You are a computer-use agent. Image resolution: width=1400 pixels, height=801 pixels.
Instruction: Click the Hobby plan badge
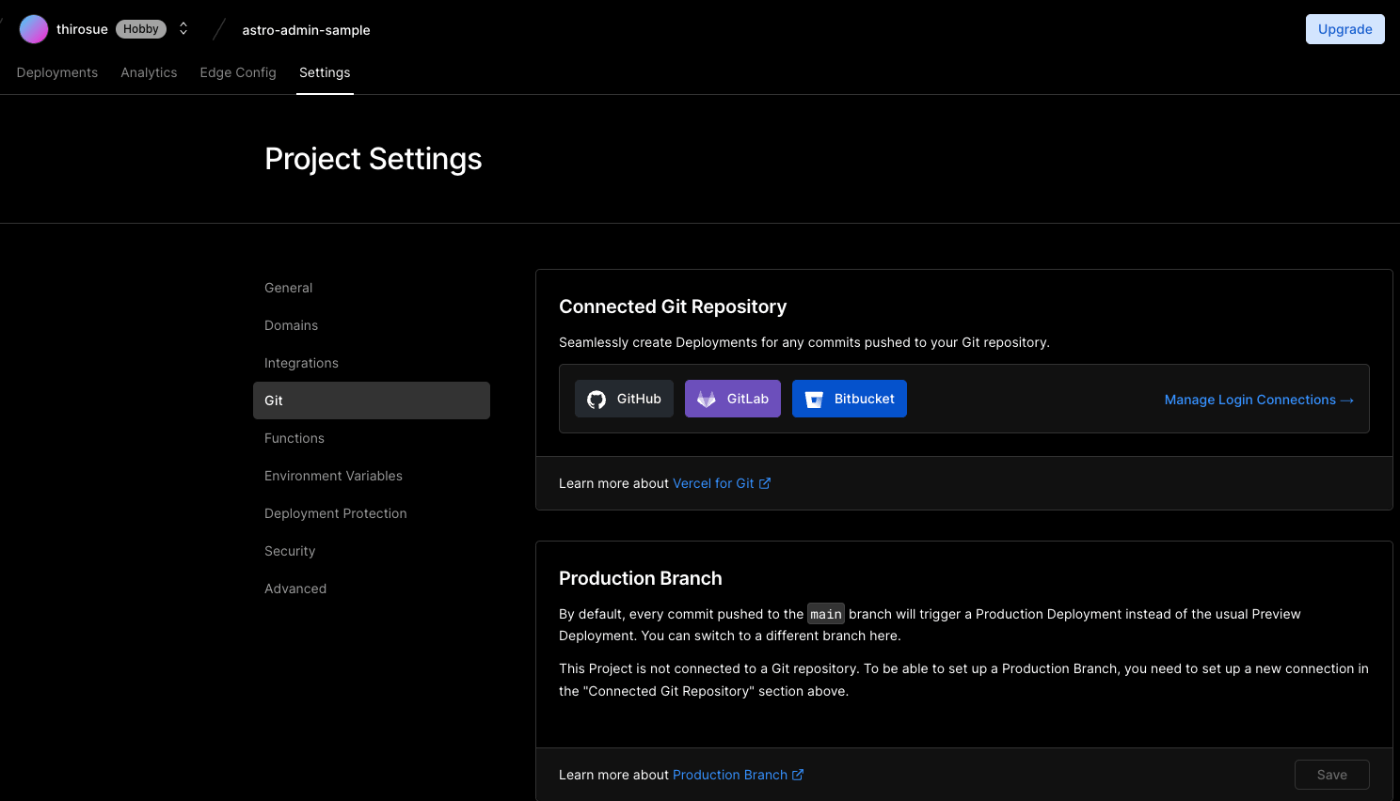coord(141,29)
